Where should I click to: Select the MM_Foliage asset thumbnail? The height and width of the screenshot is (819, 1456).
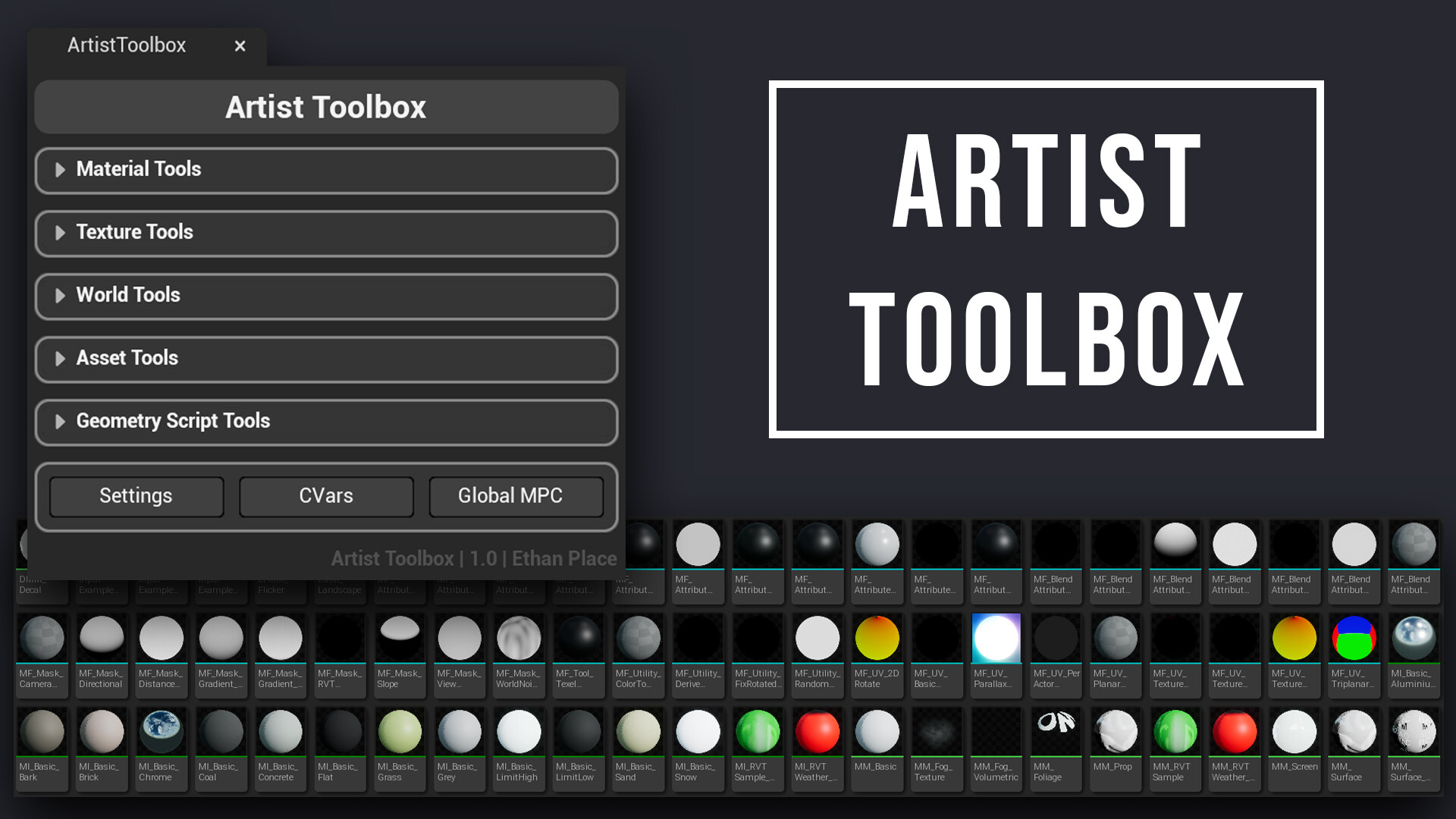[1056, 732]
